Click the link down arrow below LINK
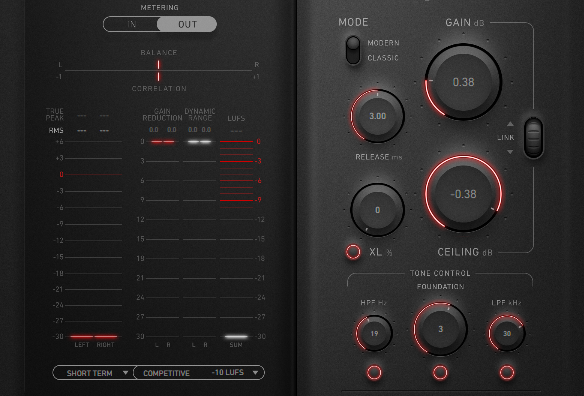584x396 pixels. click(x=510, y=152)
